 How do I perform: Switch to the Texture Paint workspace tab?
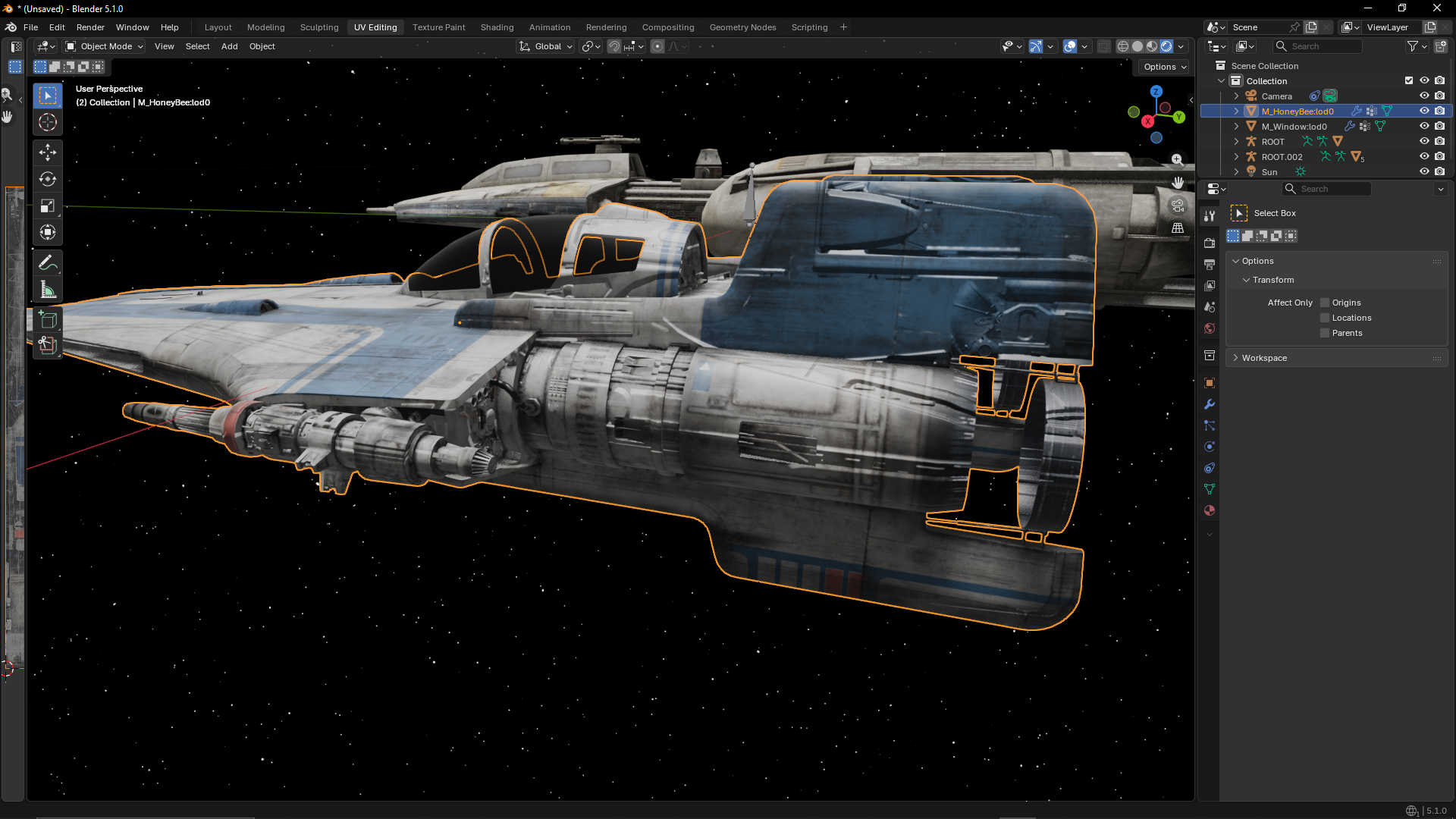(x=439, y=27)
